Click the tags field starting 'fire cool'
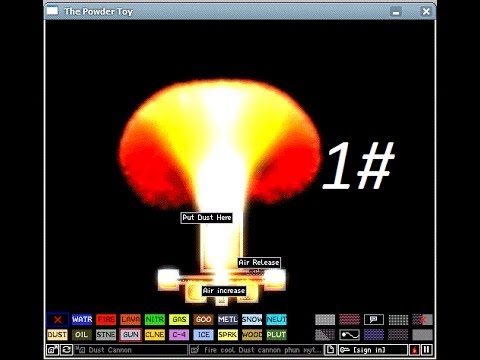The width and height of the screenshot is (480, 360). (256, 350)
